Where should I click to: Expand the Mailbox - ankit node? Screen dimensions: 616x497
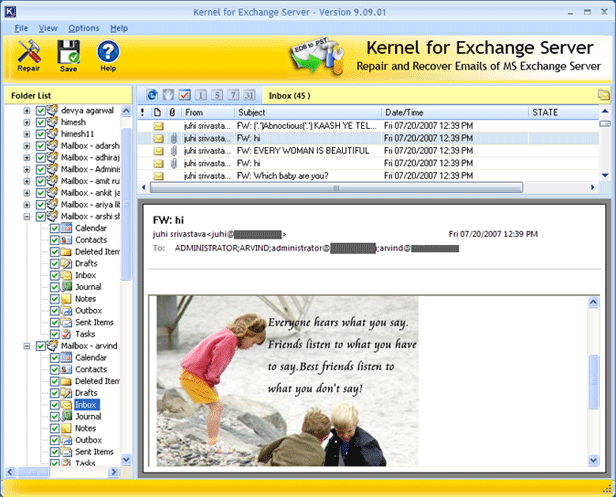coord(27,193)
